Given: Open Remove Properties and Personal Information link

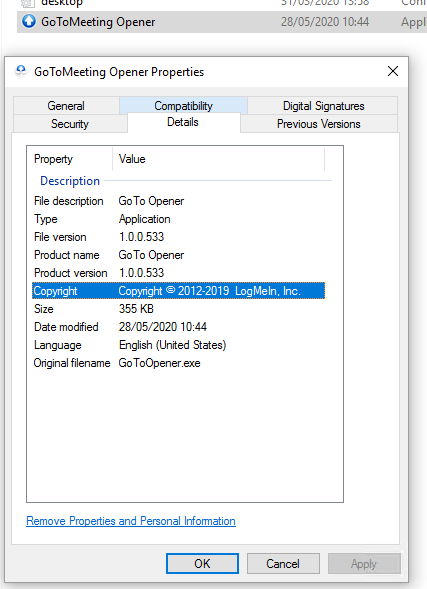Looking at the screenshot, I should point(131,521).
